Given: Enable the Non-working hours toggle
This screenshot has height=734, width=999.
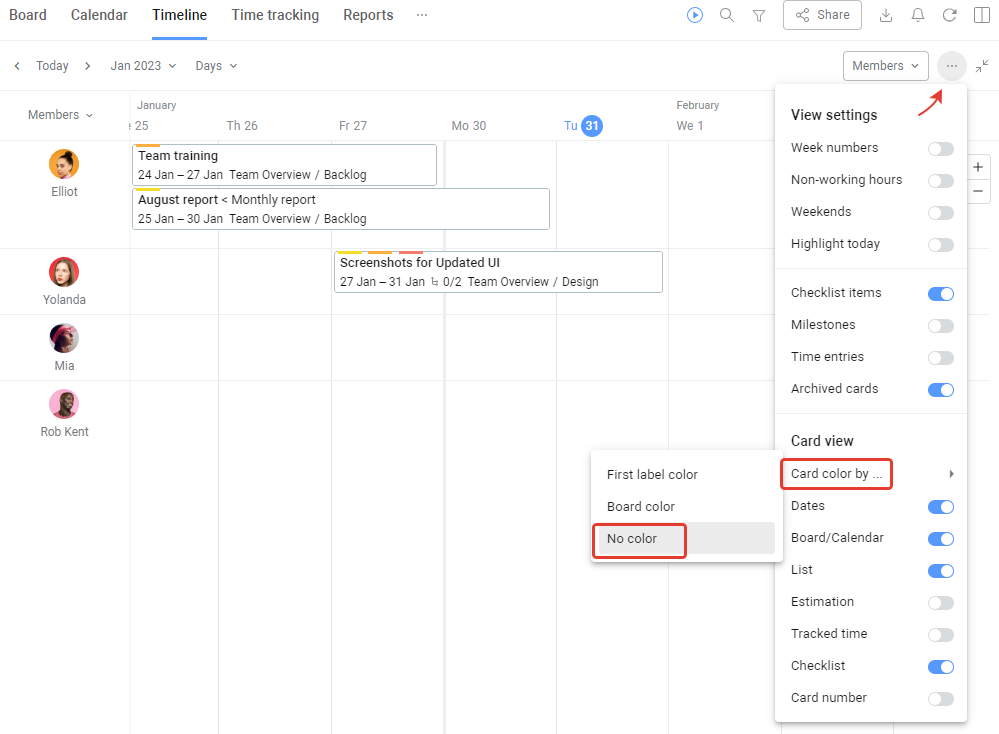Looking at the screenshot, I should coord(940,180).
